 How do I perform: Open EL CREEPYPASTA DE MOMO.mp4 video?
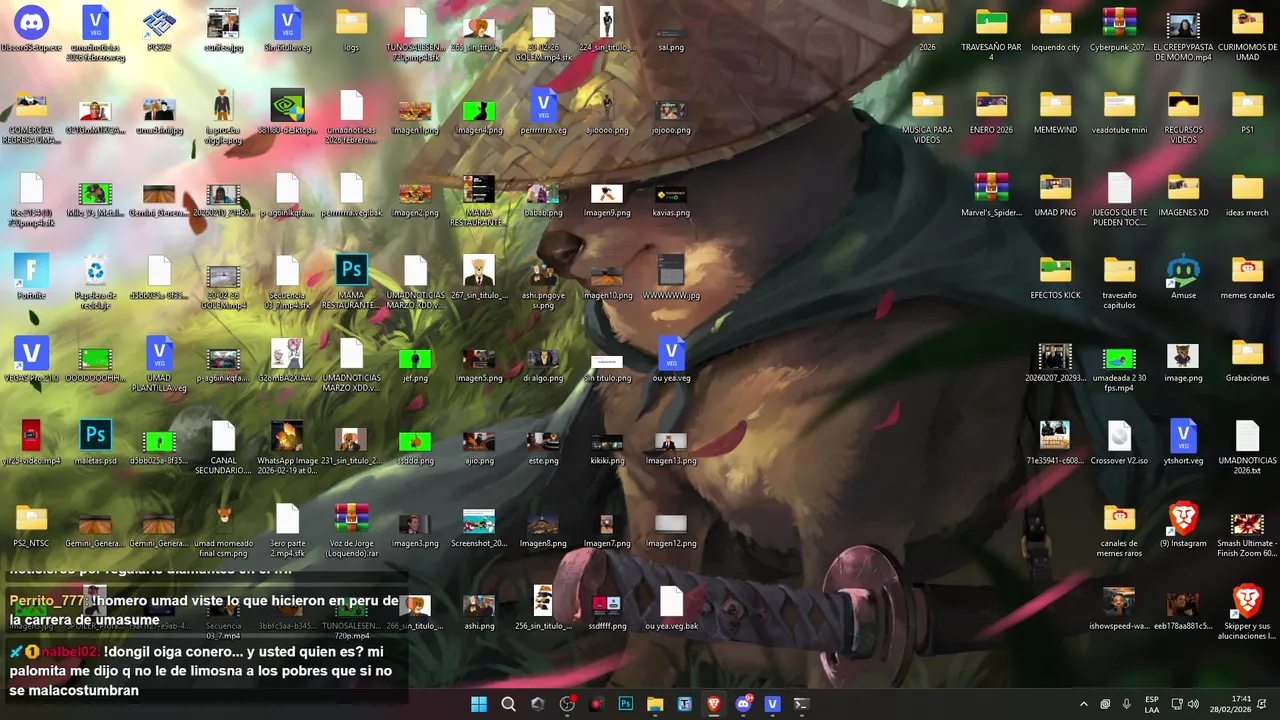coord(1183,35)
